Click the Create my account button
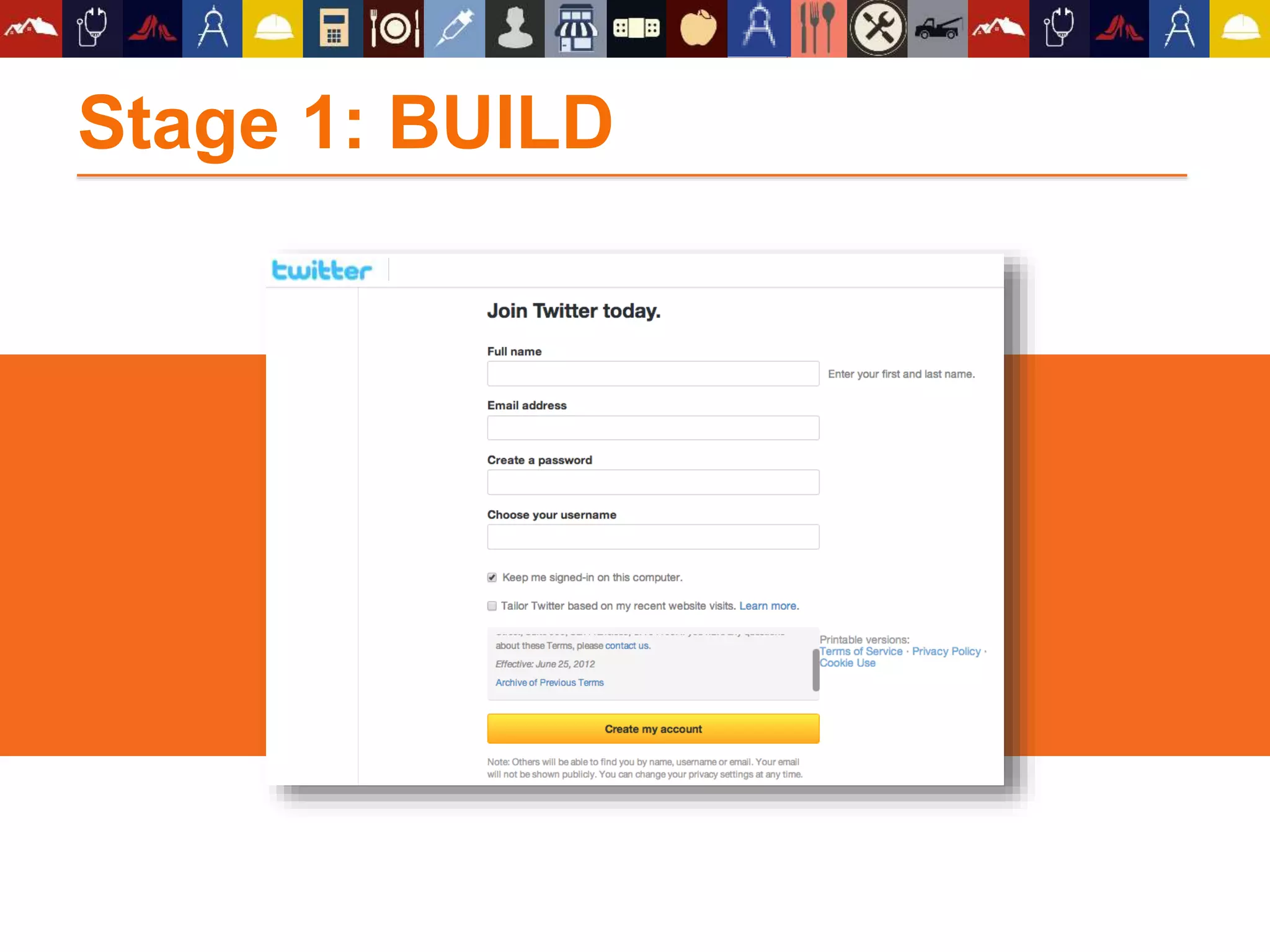This screenshot has width=1270, height=952. [653, 729]
